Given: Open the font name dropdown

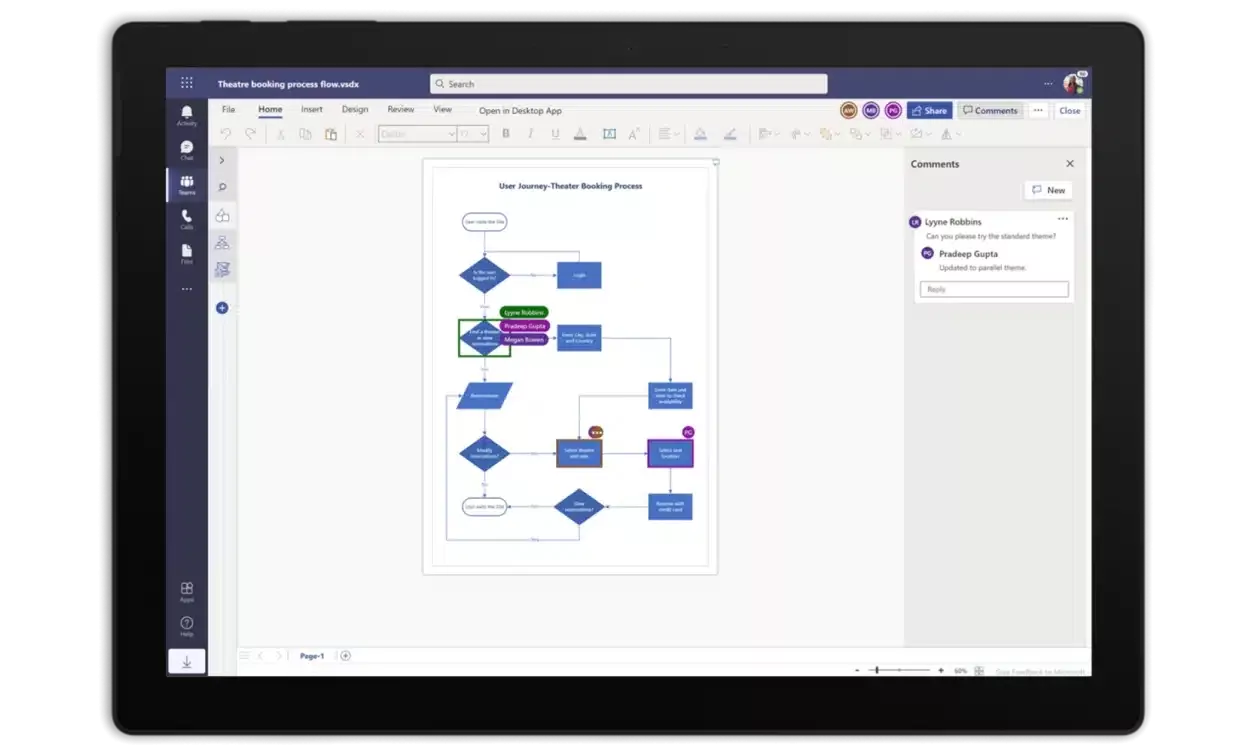Looking at the screenshot, I should click(417, 134).
